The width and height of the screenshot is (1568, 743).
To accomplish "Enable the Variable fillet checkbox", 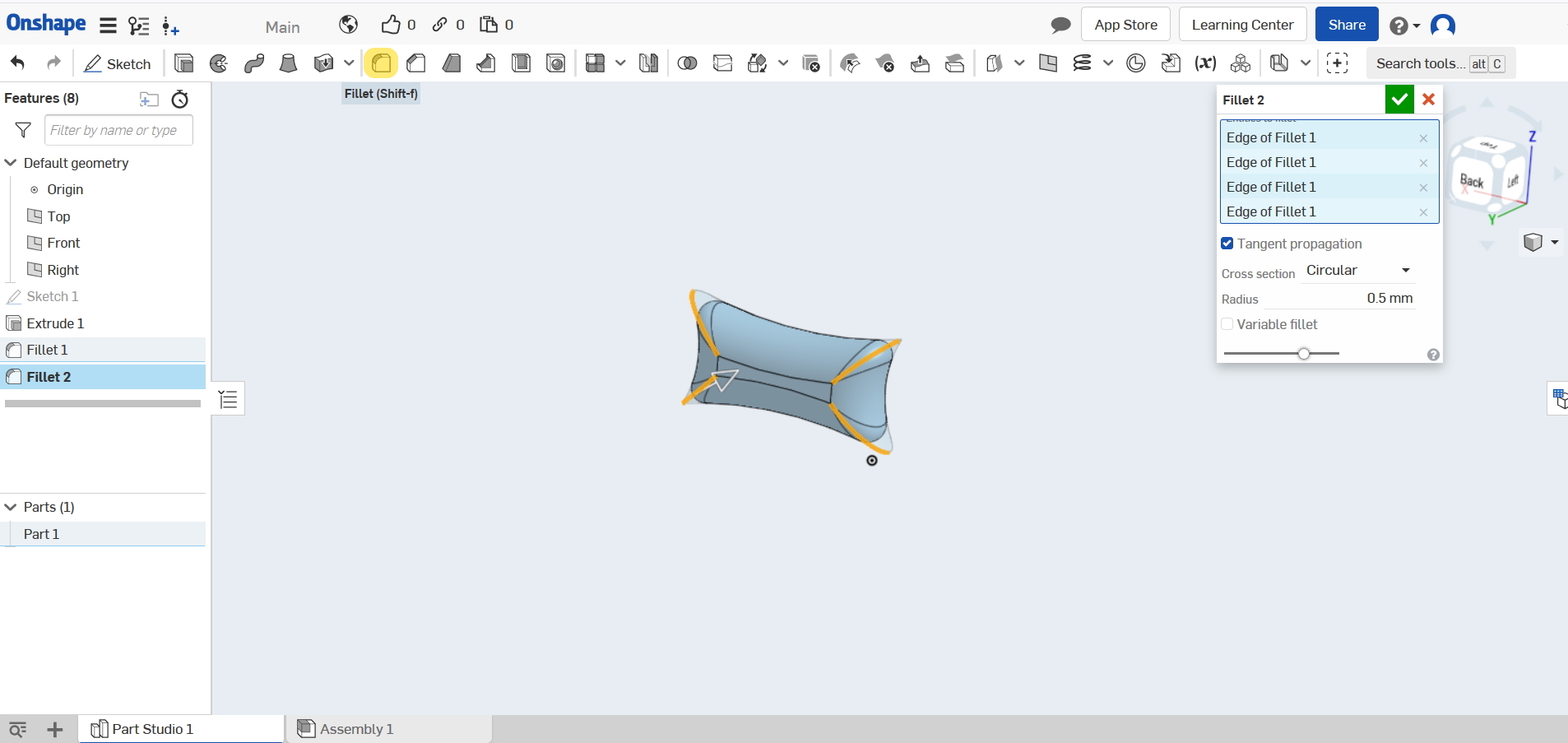I will [x=1227, y=324].
